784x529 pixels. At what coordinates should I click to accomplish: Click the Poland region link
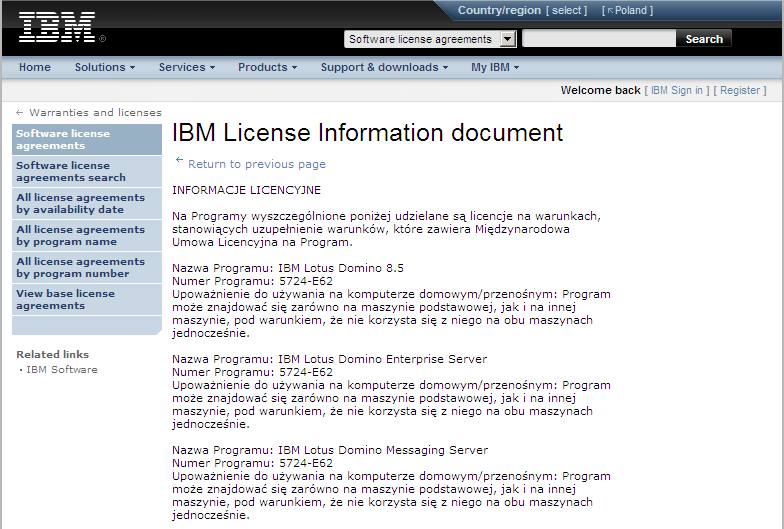pos(628,10)
